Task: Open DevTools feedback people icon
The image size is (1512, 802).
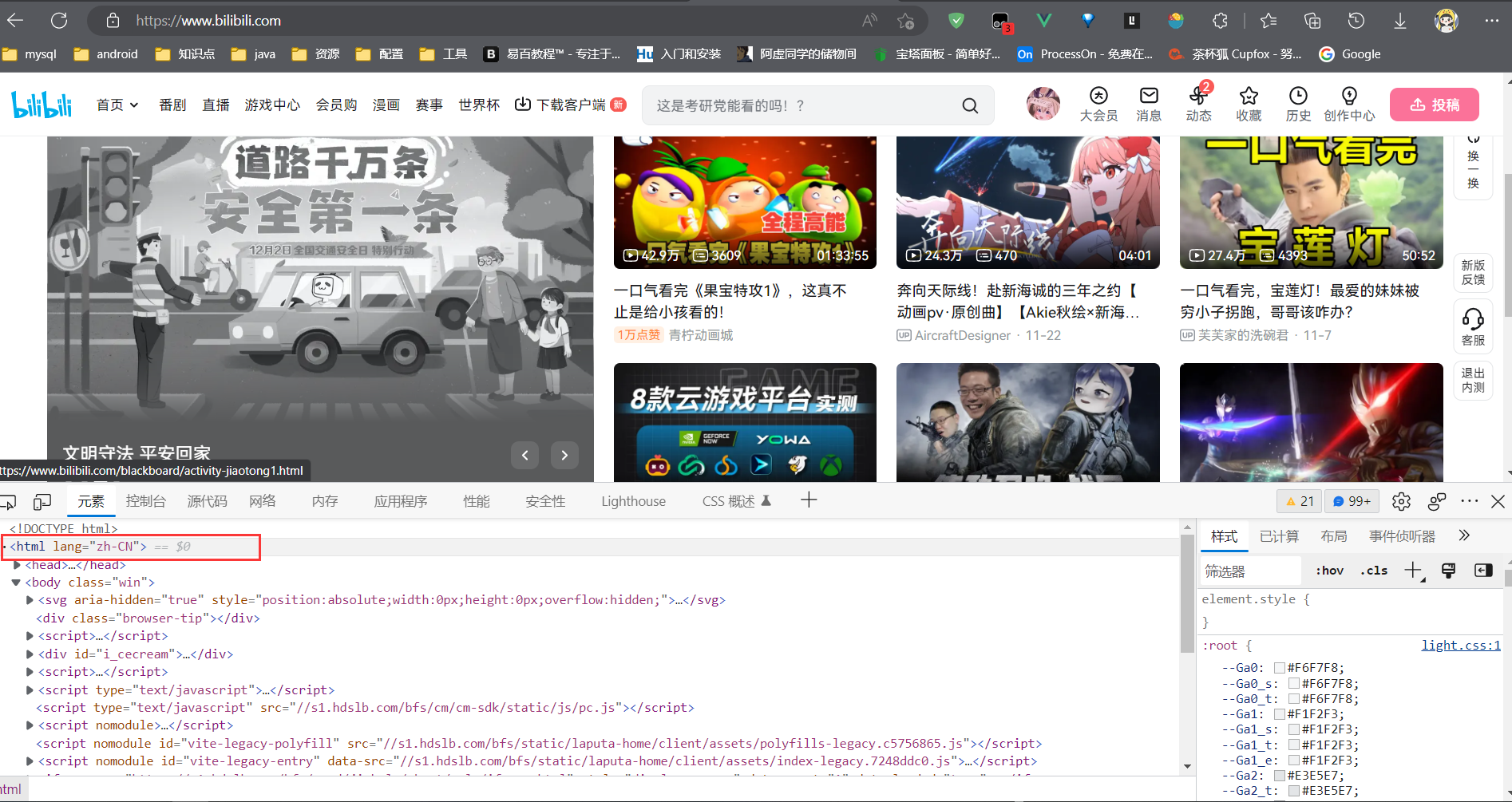Action: [x=1436, y=501]
